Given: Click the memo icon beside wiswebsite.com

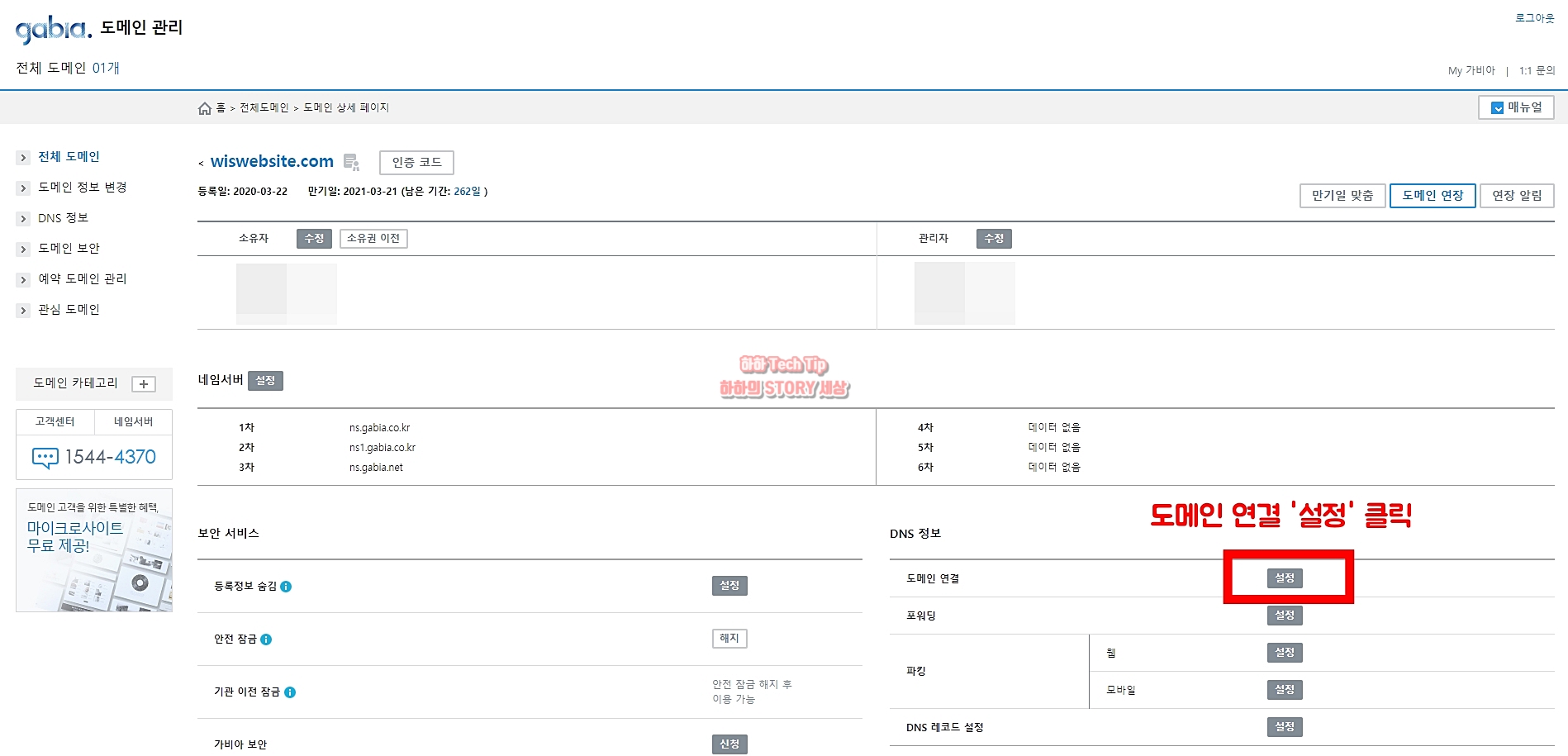Looking at the screenshot, I should pos(351,162).
